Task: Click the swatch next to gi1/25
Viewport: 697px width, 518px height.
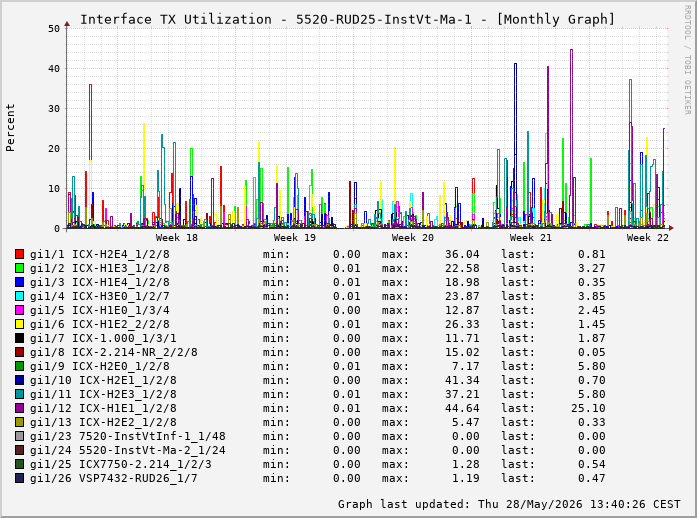Action: click(x=19, y=464)
